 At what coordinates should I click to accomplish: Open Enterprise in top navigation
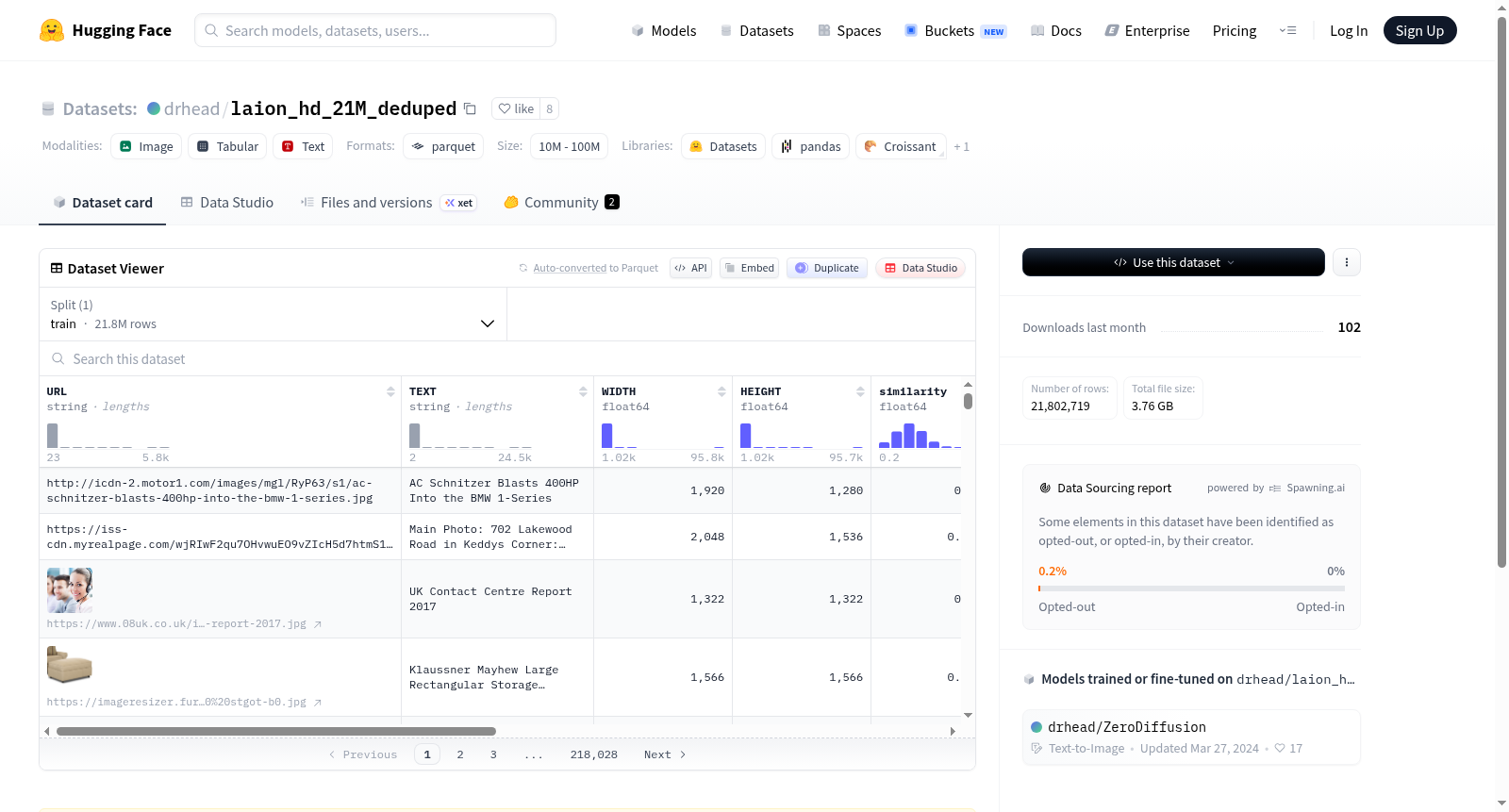click(x=1147, y=30)
